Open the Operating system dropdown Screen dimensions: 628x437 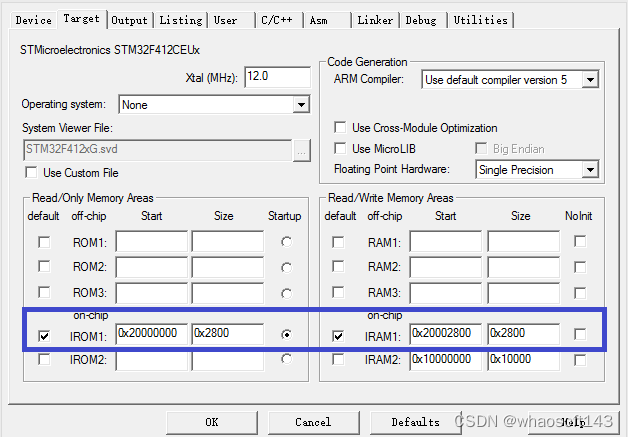(x=214, y=105)
